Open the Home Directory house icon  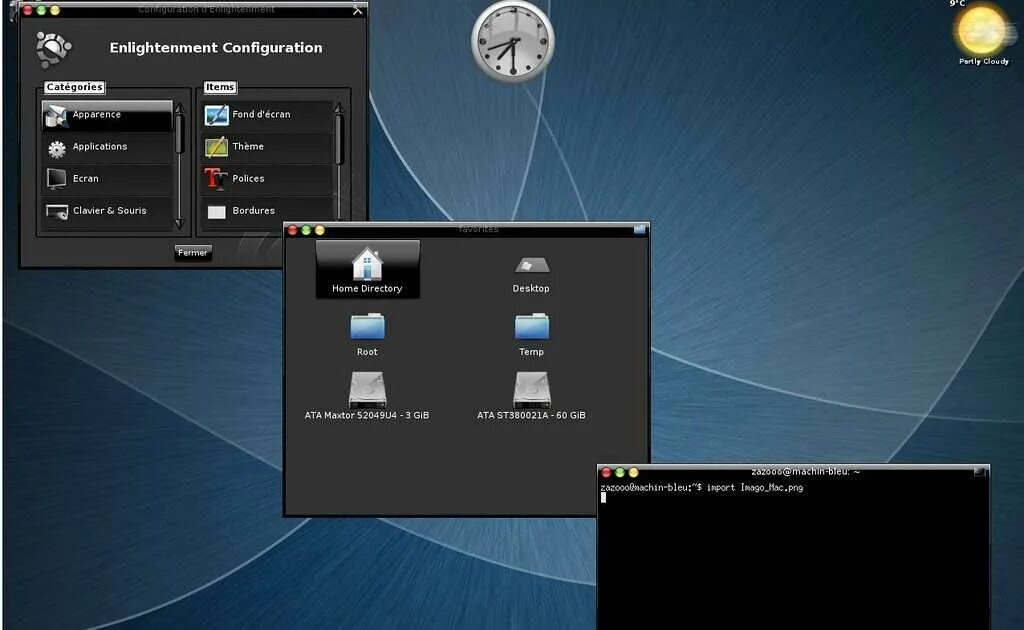pos(367,264)
